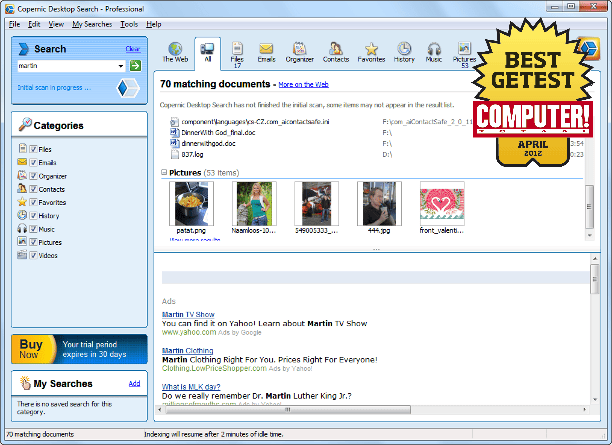Open the Martin TV Show ad link
Image resolution: width=612 pixels, height=445 pixels.
coord(188,314)
